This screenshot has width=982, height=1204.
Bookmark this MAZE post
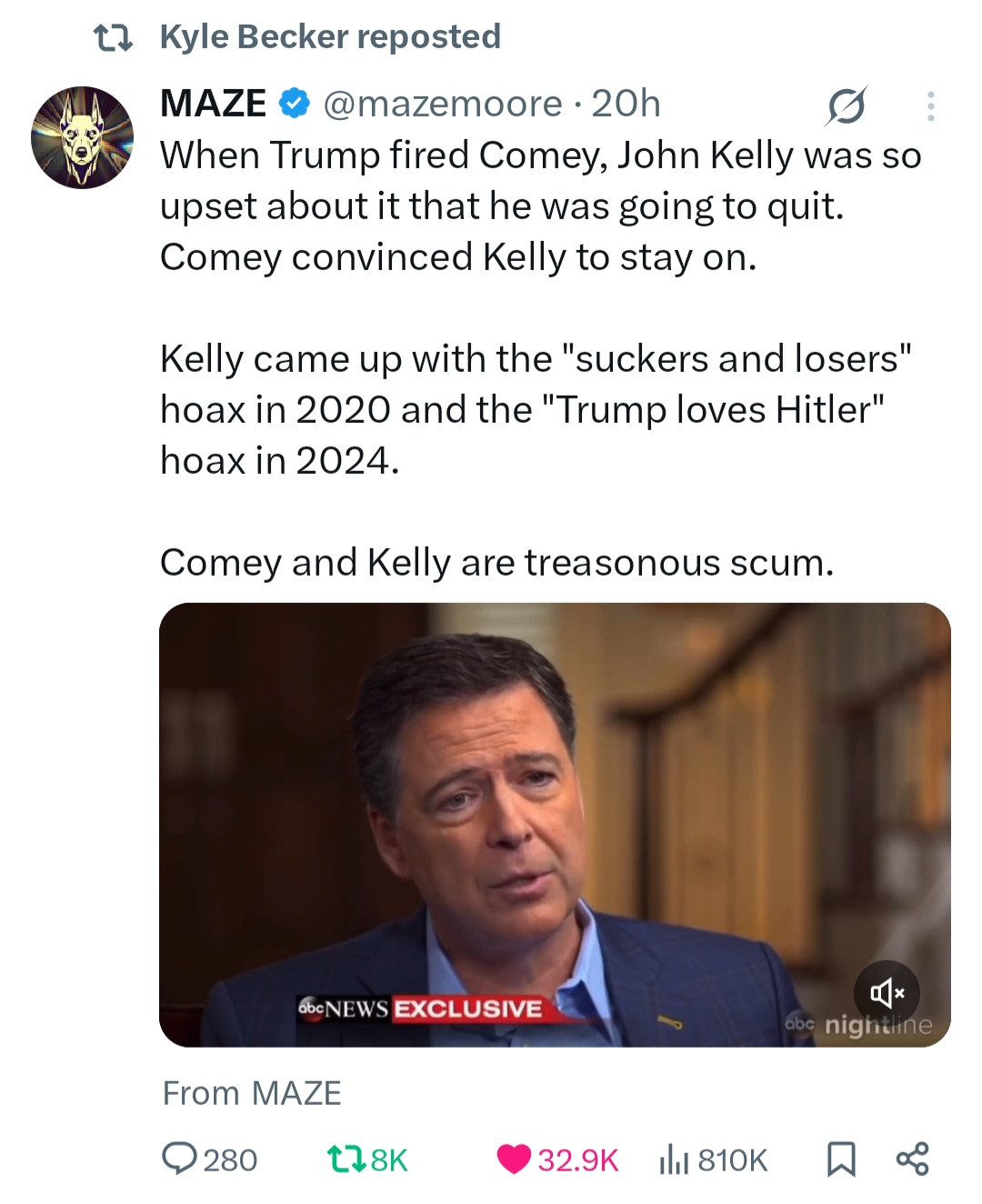(840, 1159)
